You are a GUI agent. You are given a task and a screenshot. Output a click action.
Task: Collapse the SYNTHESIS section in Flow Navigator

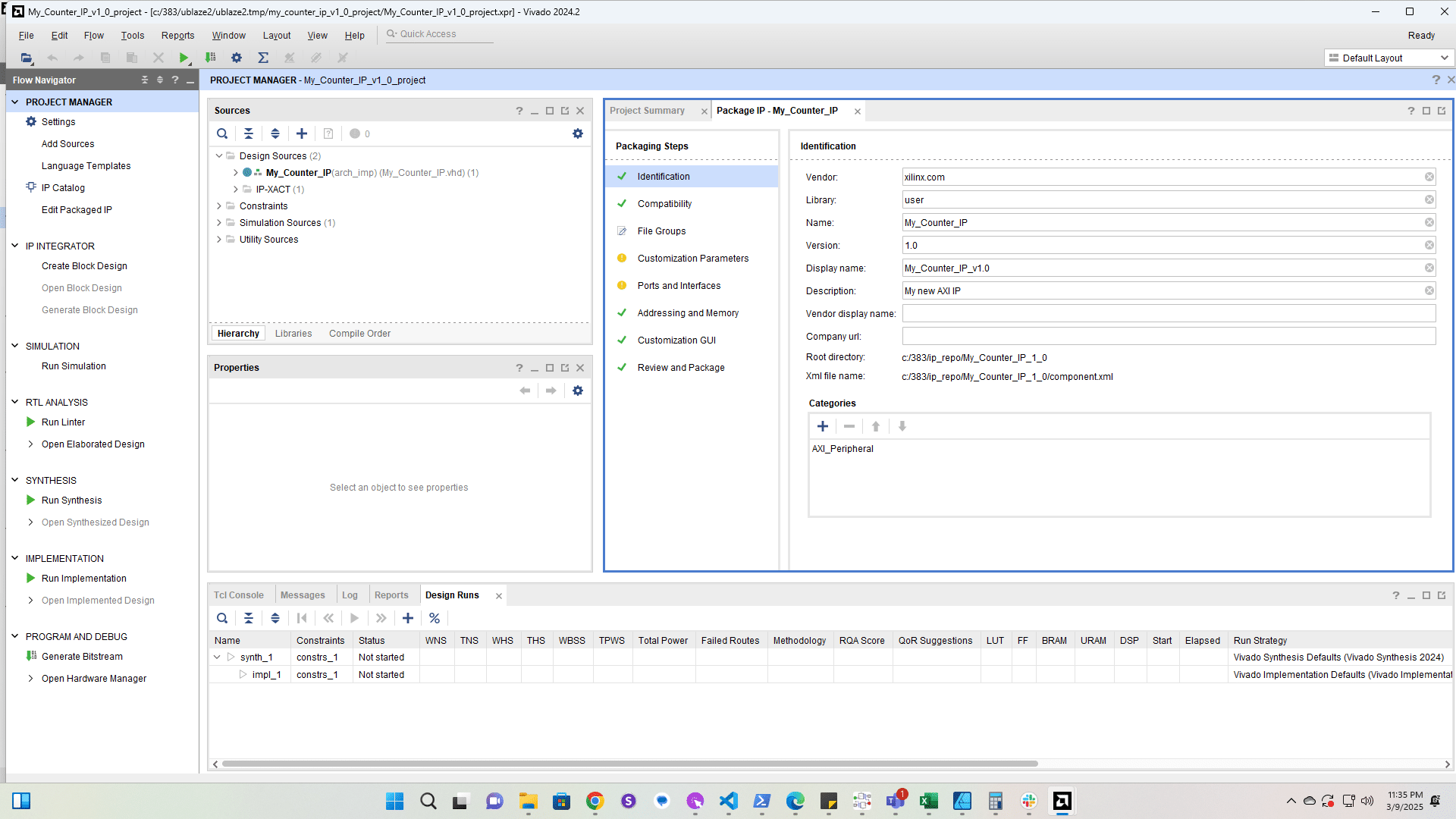(14, 480)
